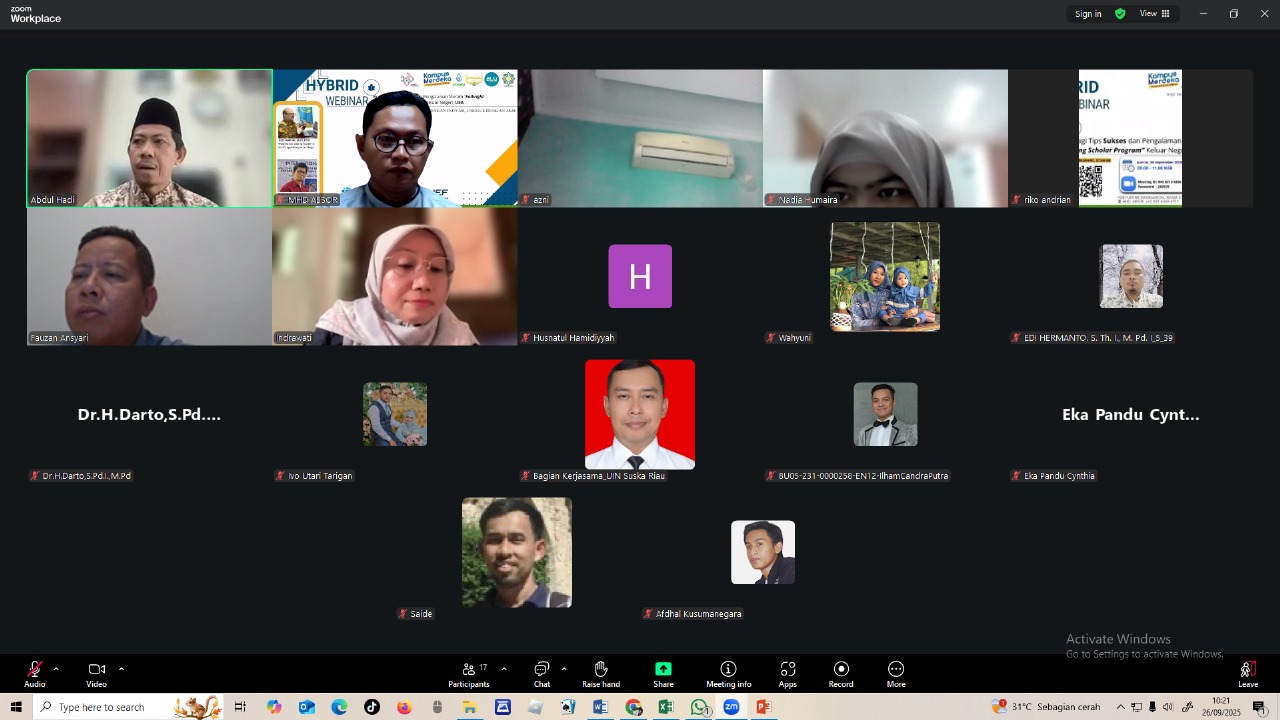Expand the Audio options arrow

(x=56, y=669)
